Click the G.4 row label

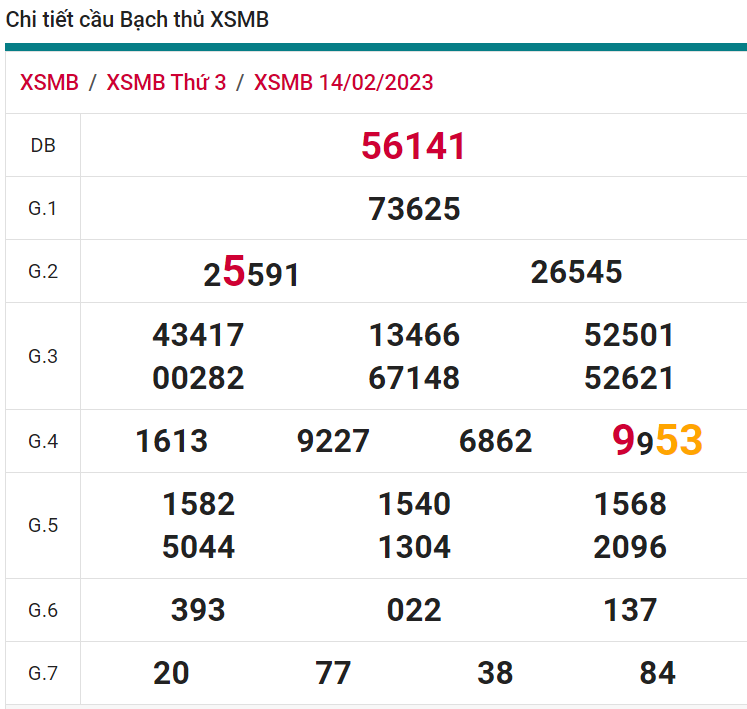pos(43,441)
